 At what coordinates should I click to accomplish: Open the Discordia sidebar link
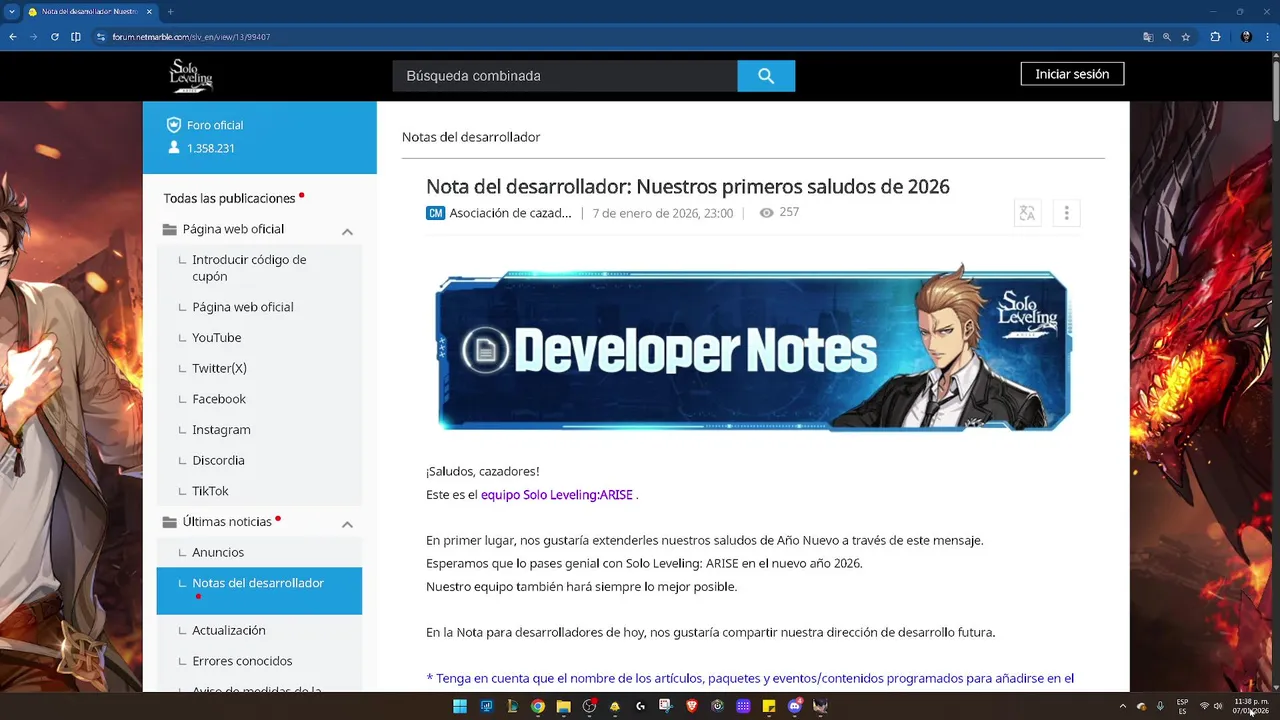tap(218, 460)
